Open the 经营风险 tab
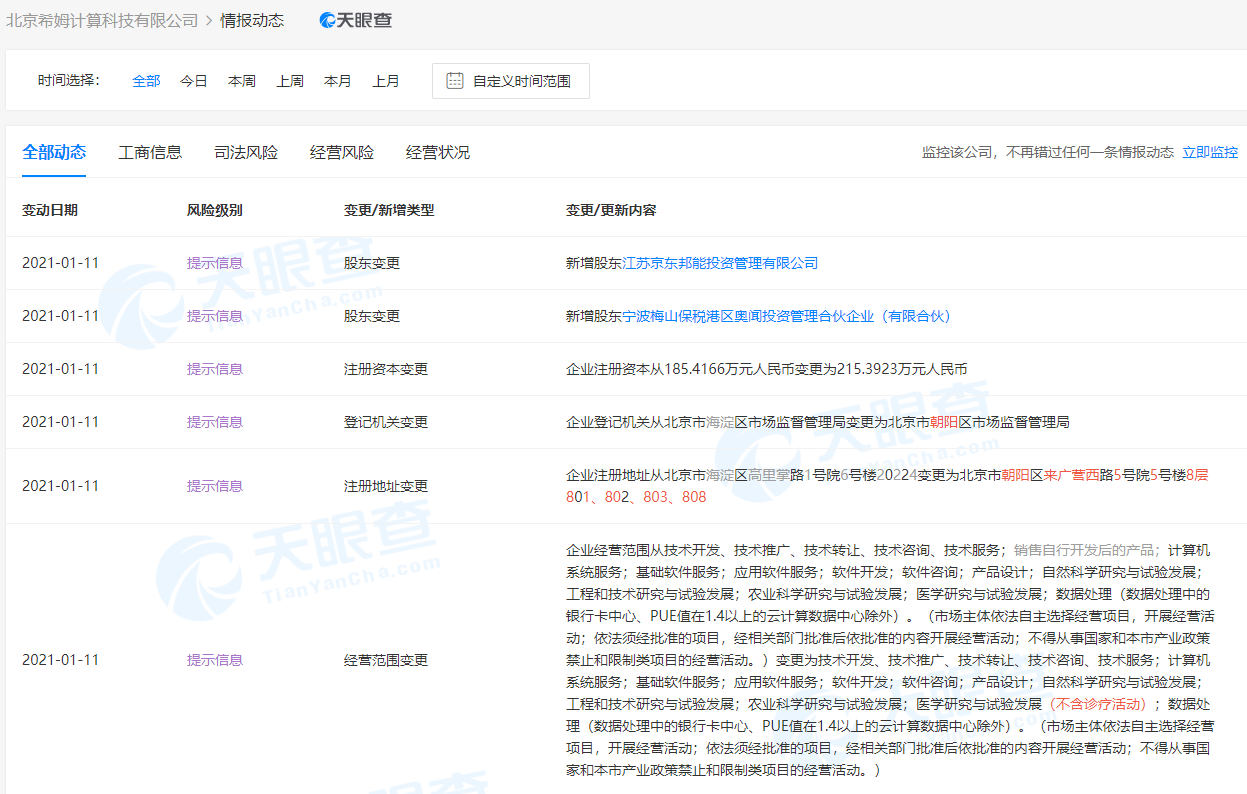Viewport: 1247px width, 794px height. click(x=342, y=152)
